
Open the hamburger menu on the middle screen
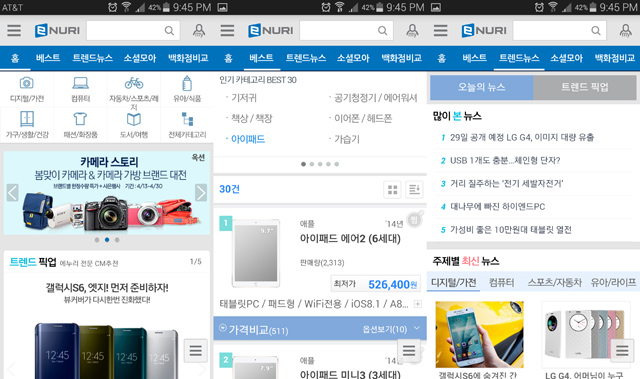click(x=227, y=31)
